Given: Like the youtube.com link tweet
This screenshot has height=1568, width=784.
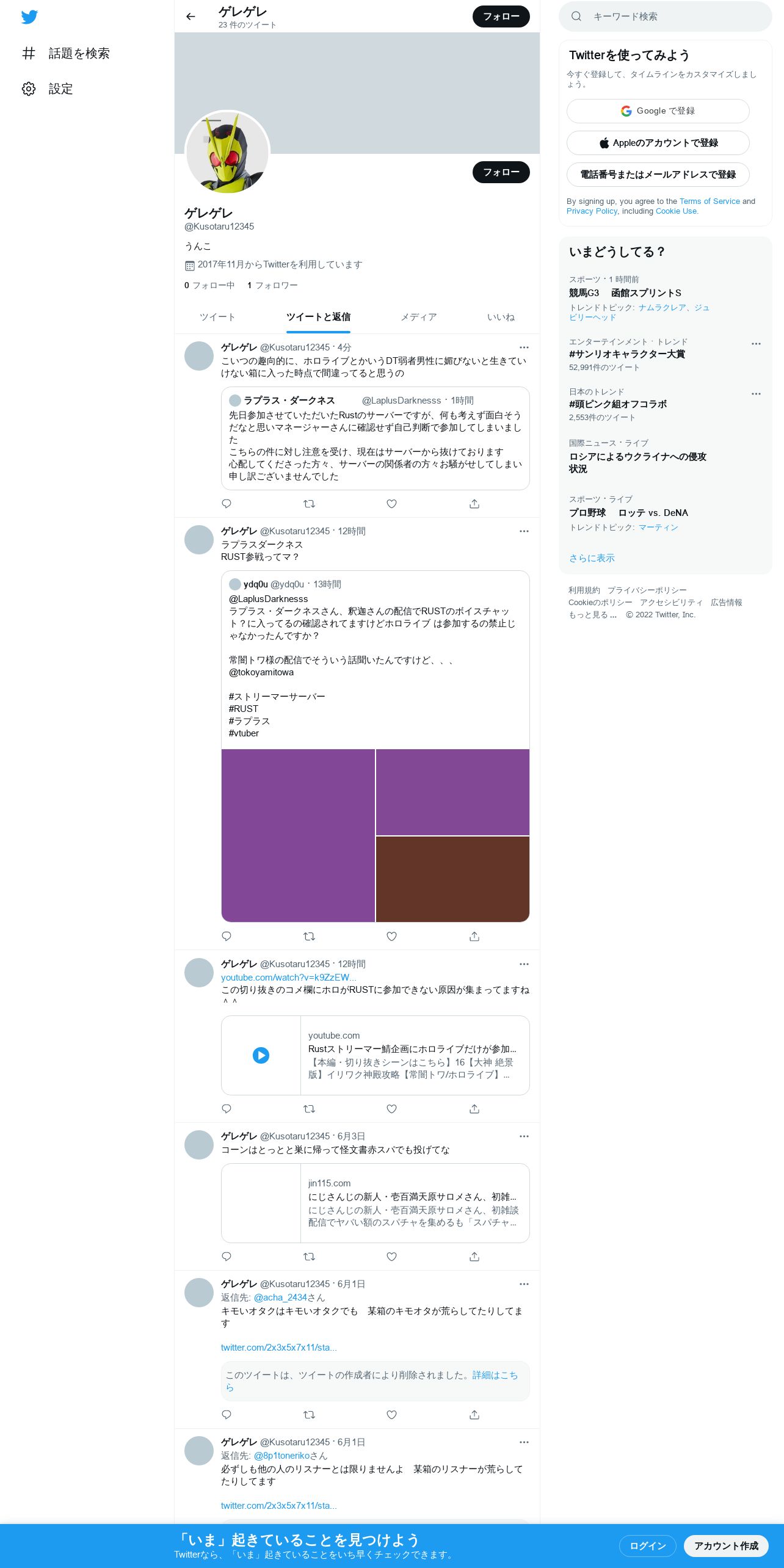Looking at the screenshot, I should (392, 1109).
